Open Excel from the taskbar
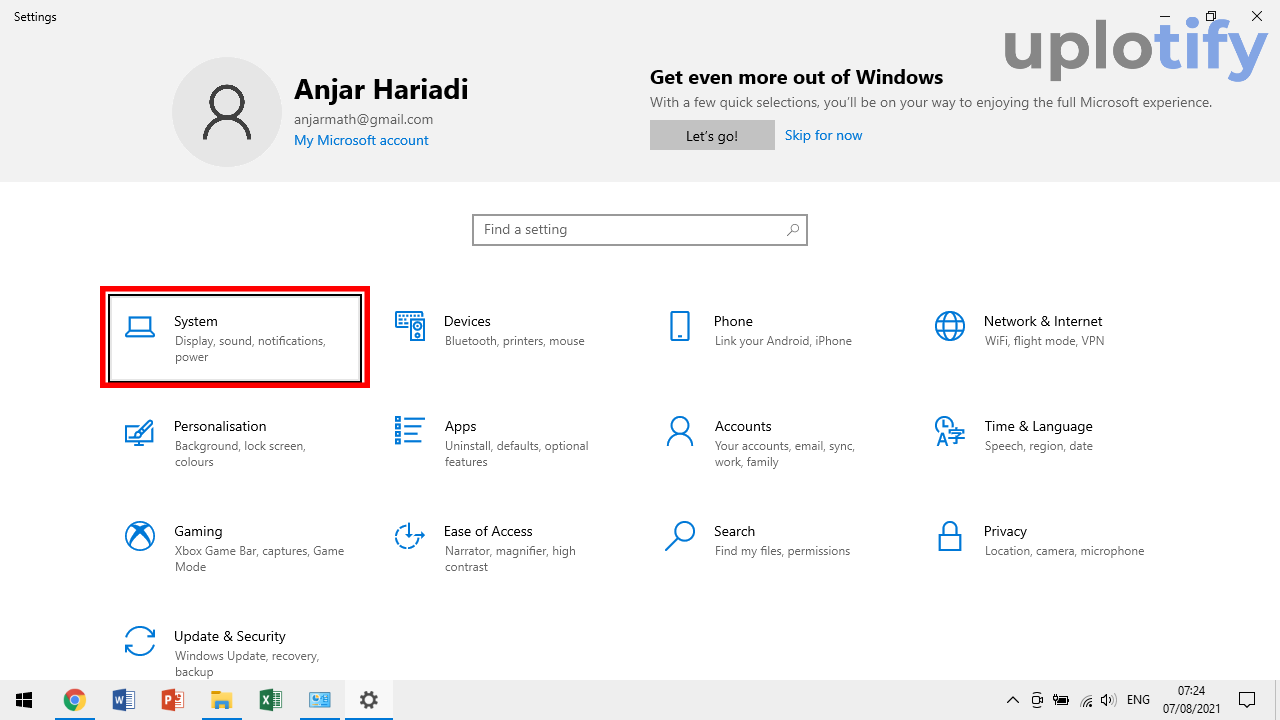Screen dimensions: 1280x720 [x=270, y=700]
